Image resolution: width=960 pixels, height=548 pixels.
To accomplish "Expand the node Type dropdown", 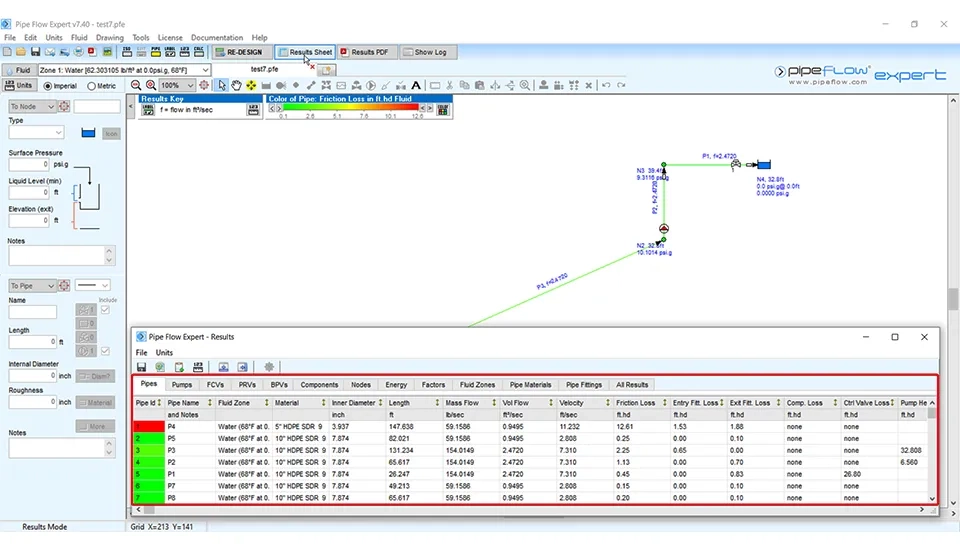I will coord(59,132).
